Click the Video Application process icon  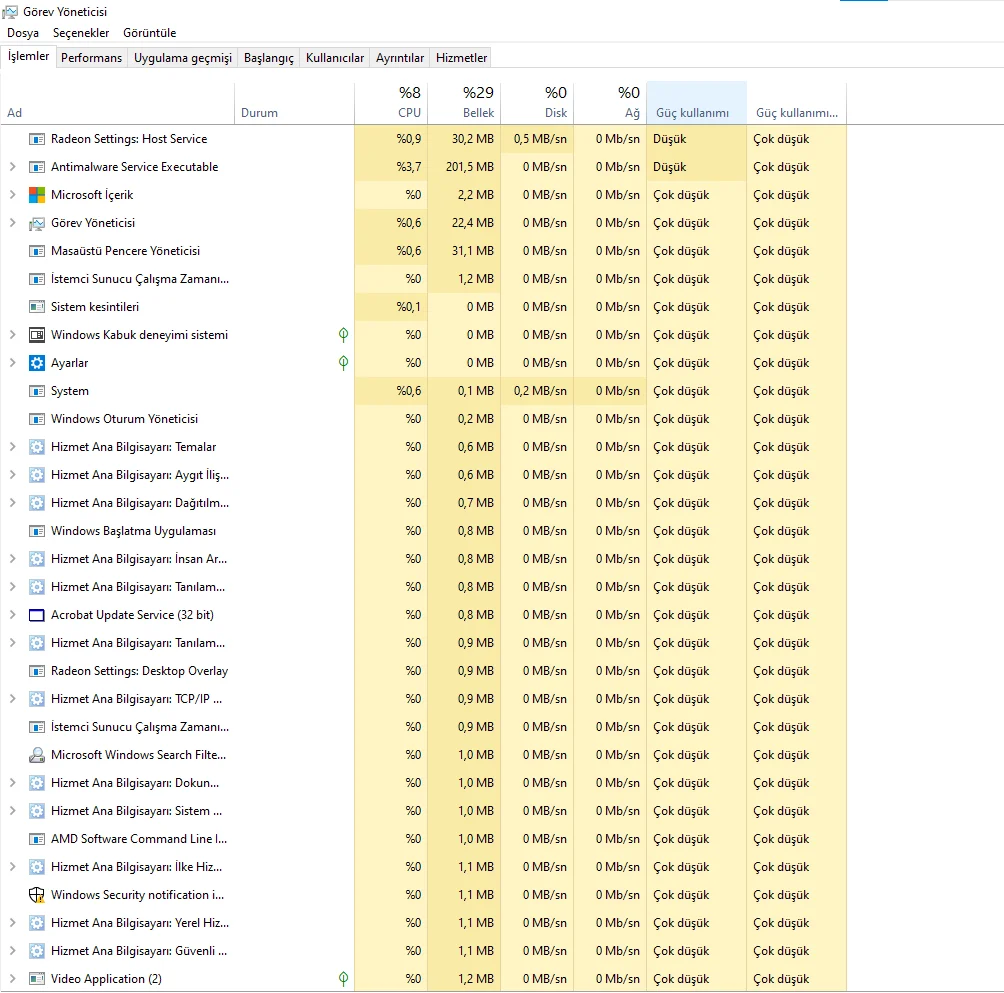[x=37, y=979]
